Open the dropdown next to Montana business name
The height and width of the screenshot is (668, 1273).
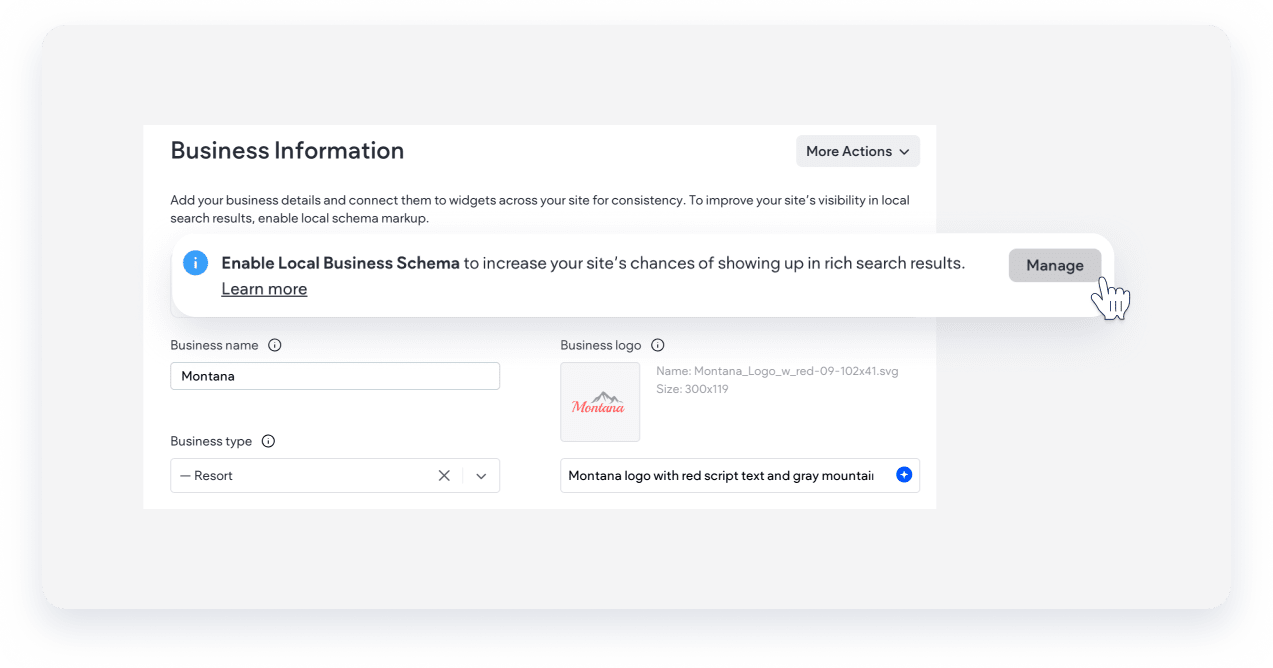tap(481, 475)
